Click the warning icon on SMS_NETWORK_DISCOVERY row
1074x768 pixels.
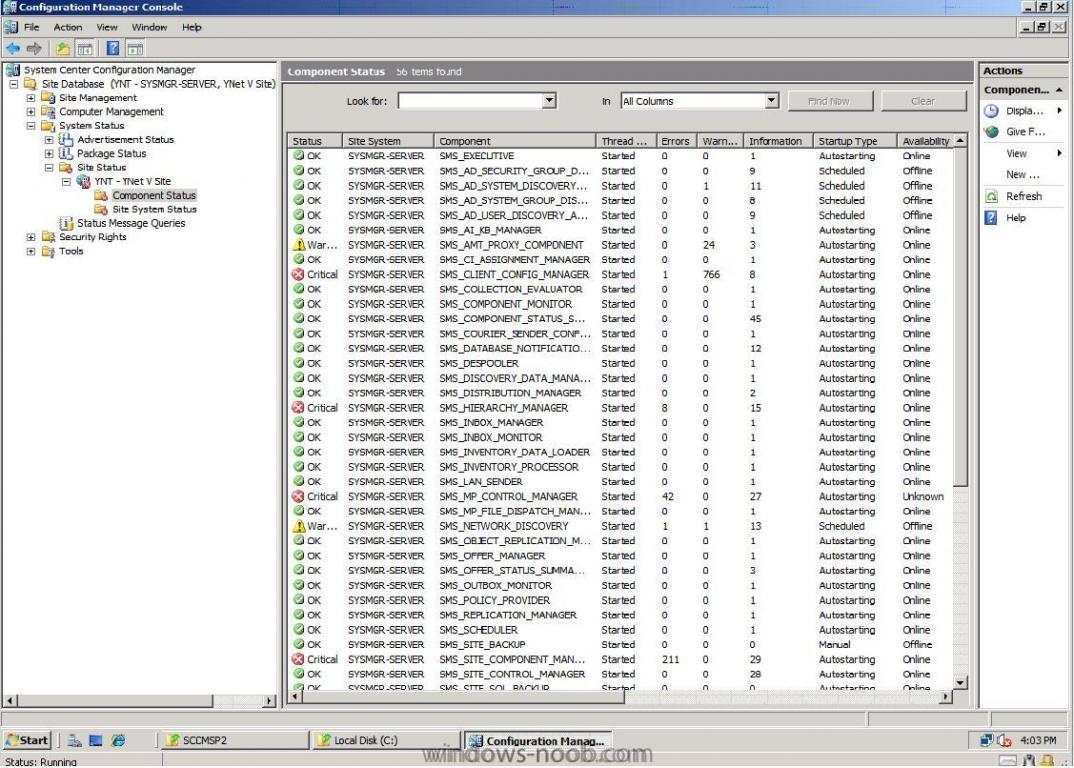point(299,526)
